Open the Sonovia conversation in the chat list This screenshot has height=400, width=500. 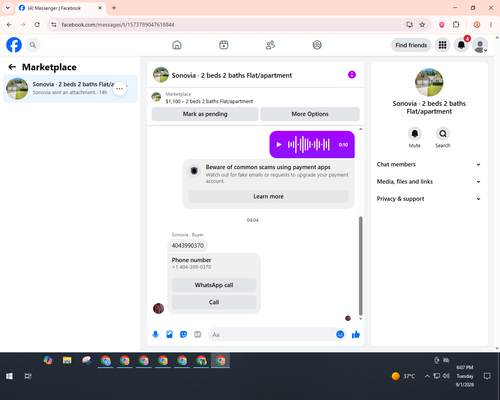pos(70,88)
